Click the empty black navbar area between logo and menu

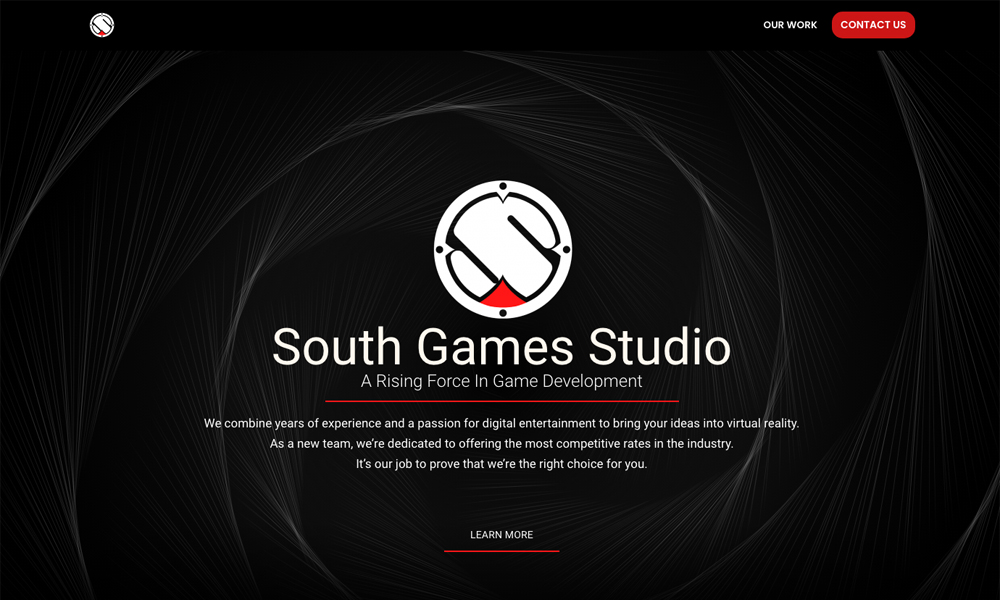(x=430, y=25)
